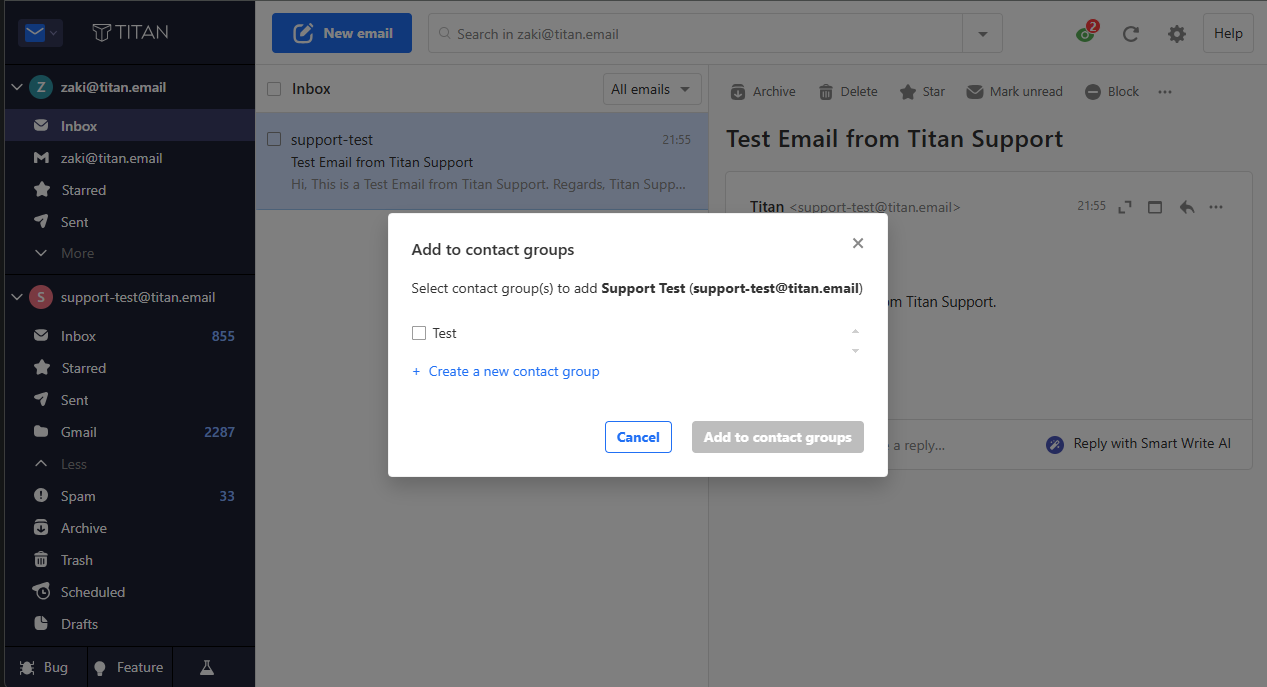Viewport: 1267px width, 687px height.
Task: Open the All emails filter dropdown
Action: pyautogui.click(x=652, y=89)
